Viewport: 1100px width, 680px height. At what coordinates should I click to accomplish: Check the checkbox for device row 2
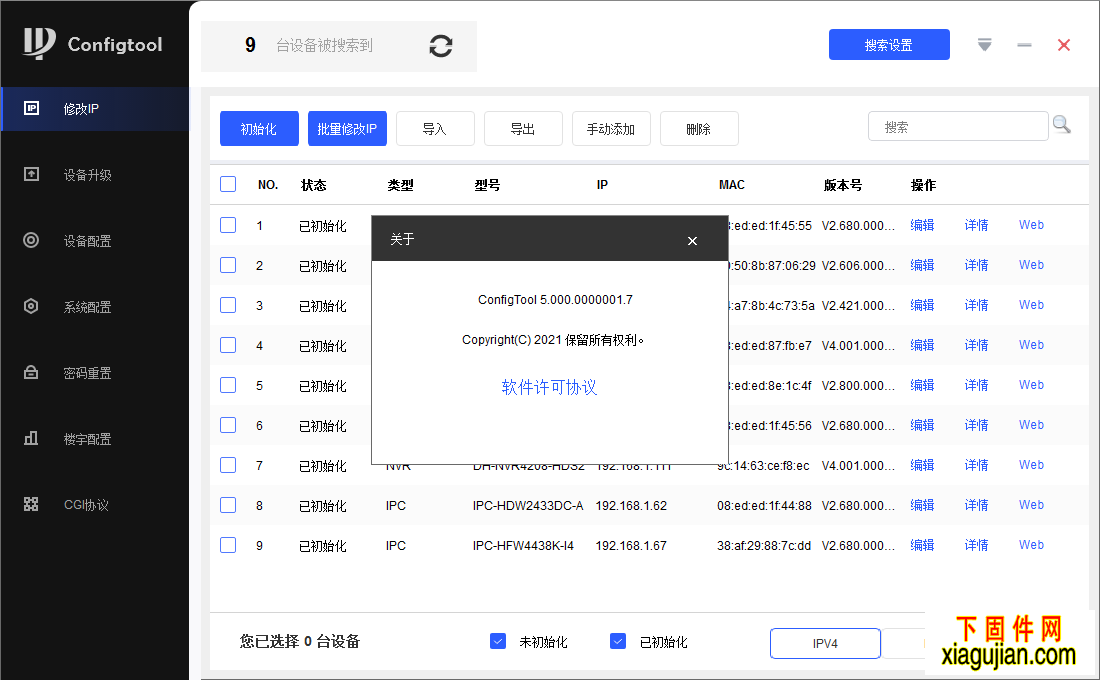pos(228,265)
